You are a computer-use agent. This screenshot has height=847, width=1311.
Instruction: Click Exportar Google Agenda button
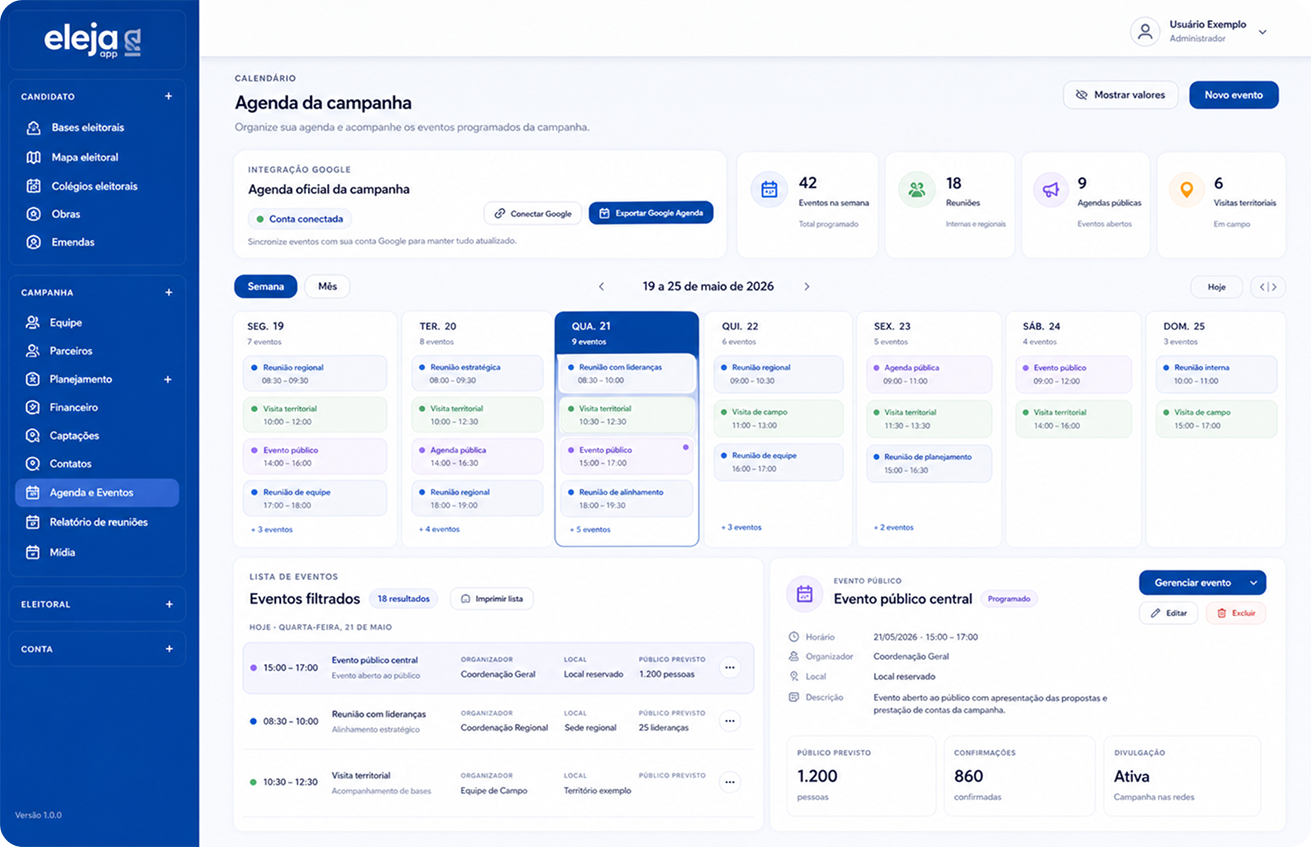tap(651, 213)
